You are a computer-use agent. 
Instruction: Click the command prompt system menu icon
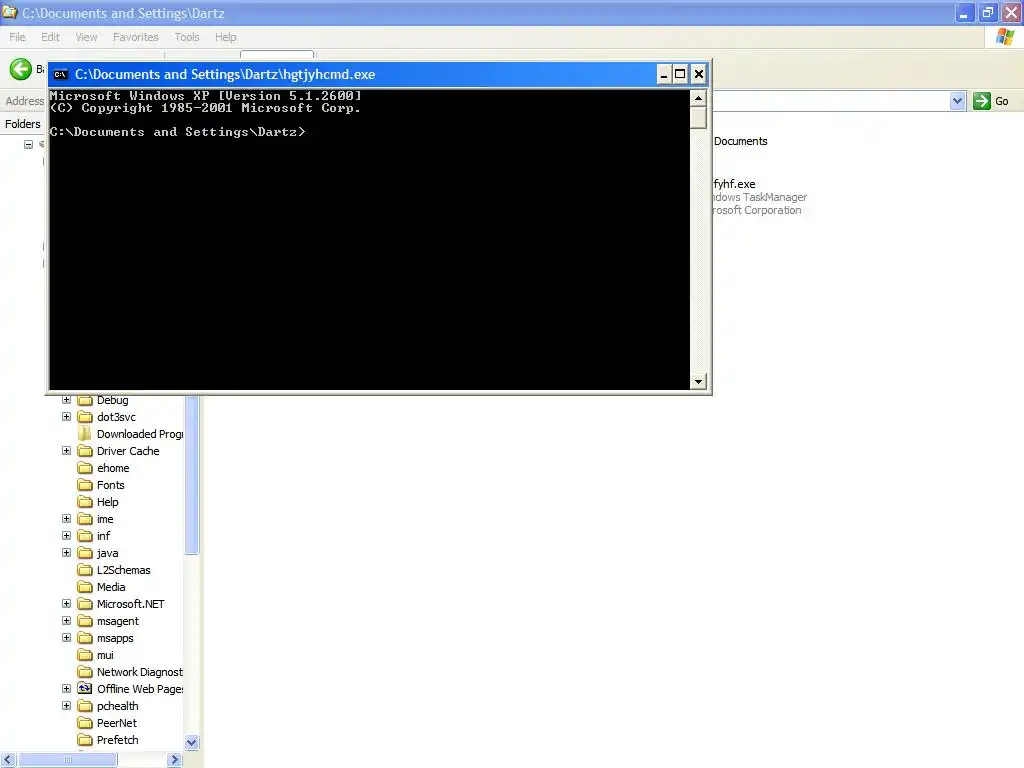(x=61, y=74)
